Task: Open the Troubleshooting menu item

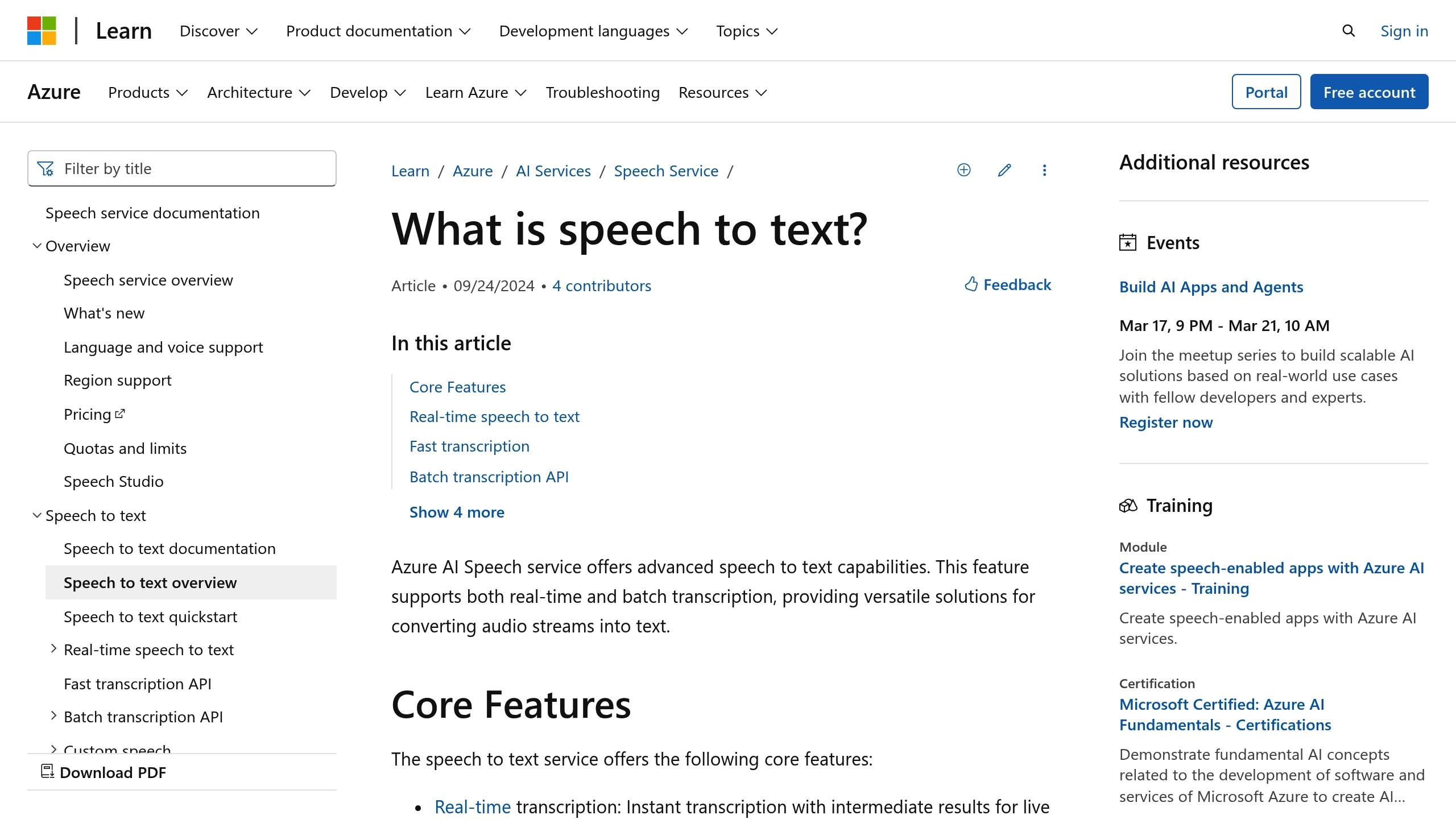Action: [x=602, y=92]
